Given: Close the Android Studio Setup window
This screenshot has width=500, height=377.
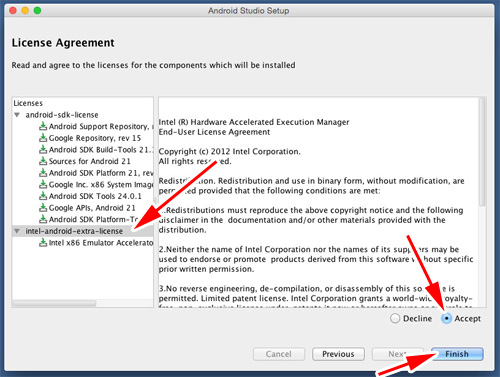Looking at the screenshot, I should click(13, 10).
